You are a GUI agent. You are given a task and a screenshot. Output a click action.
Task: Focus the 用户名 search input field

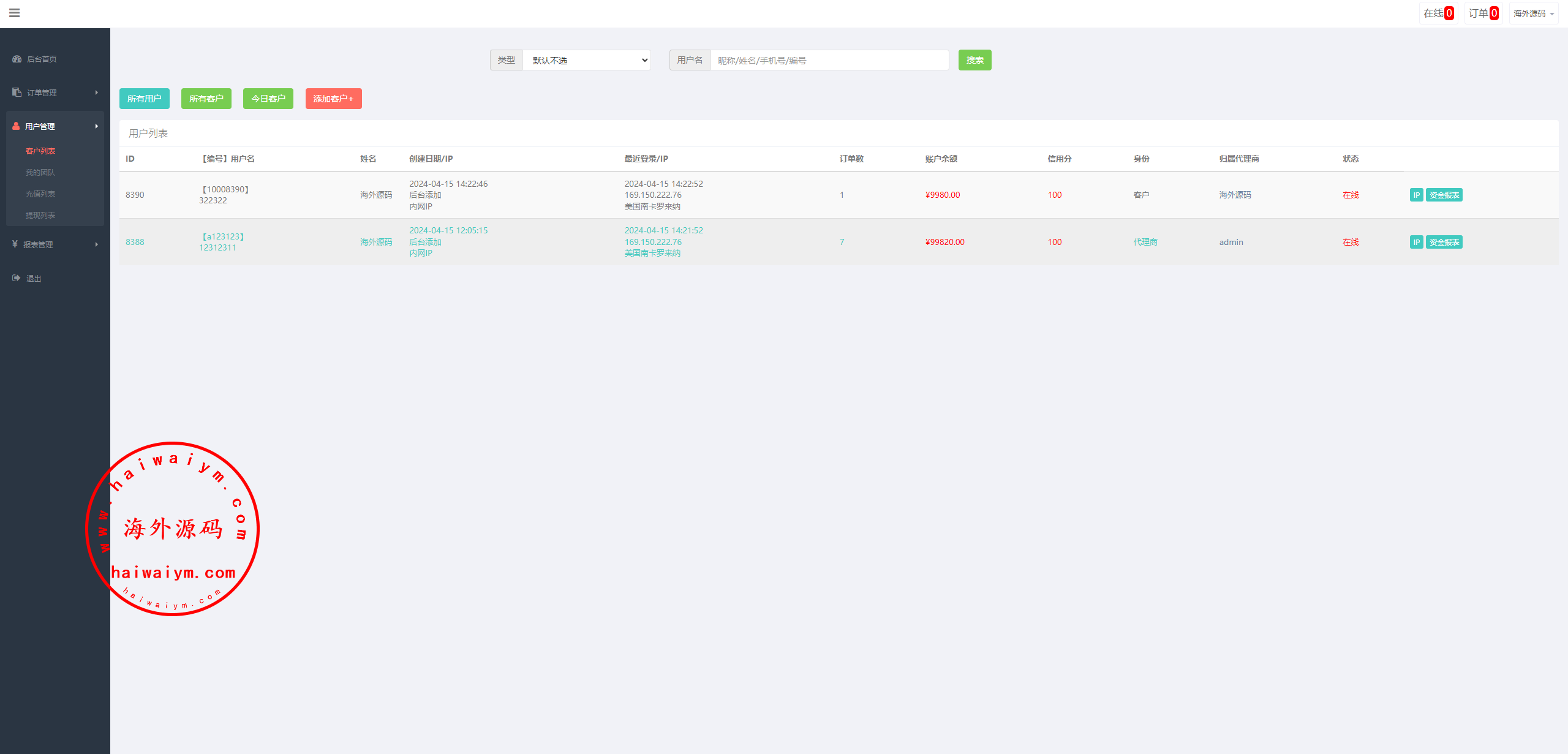pyautogui.click(x=829, y=60)
